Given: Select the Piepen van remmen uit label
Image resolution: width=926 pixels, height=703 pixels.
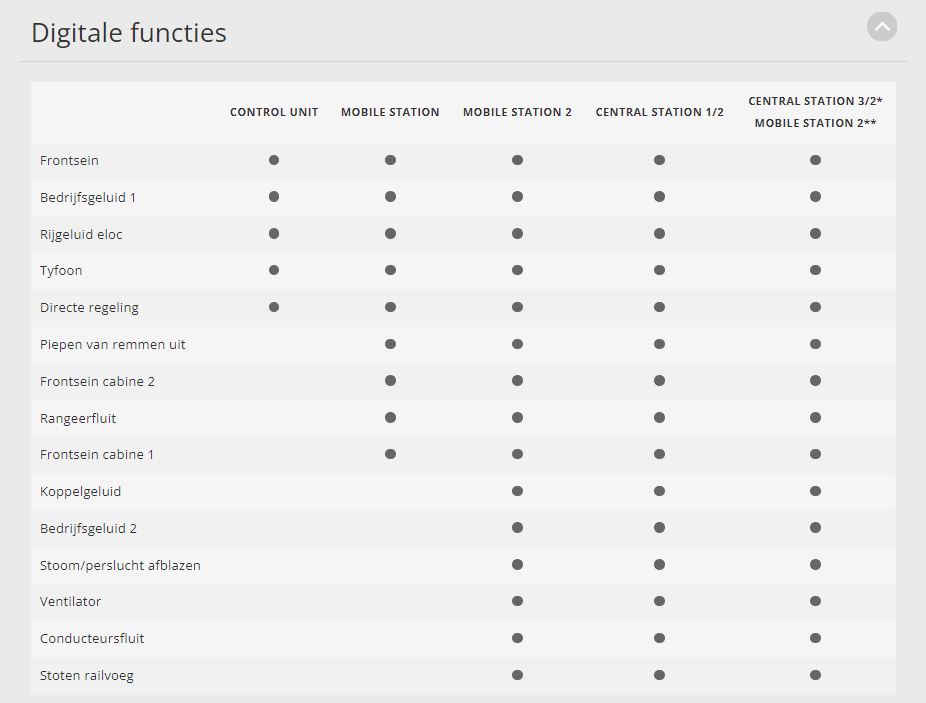Looking at the screenshot, I should coord(113,344).
